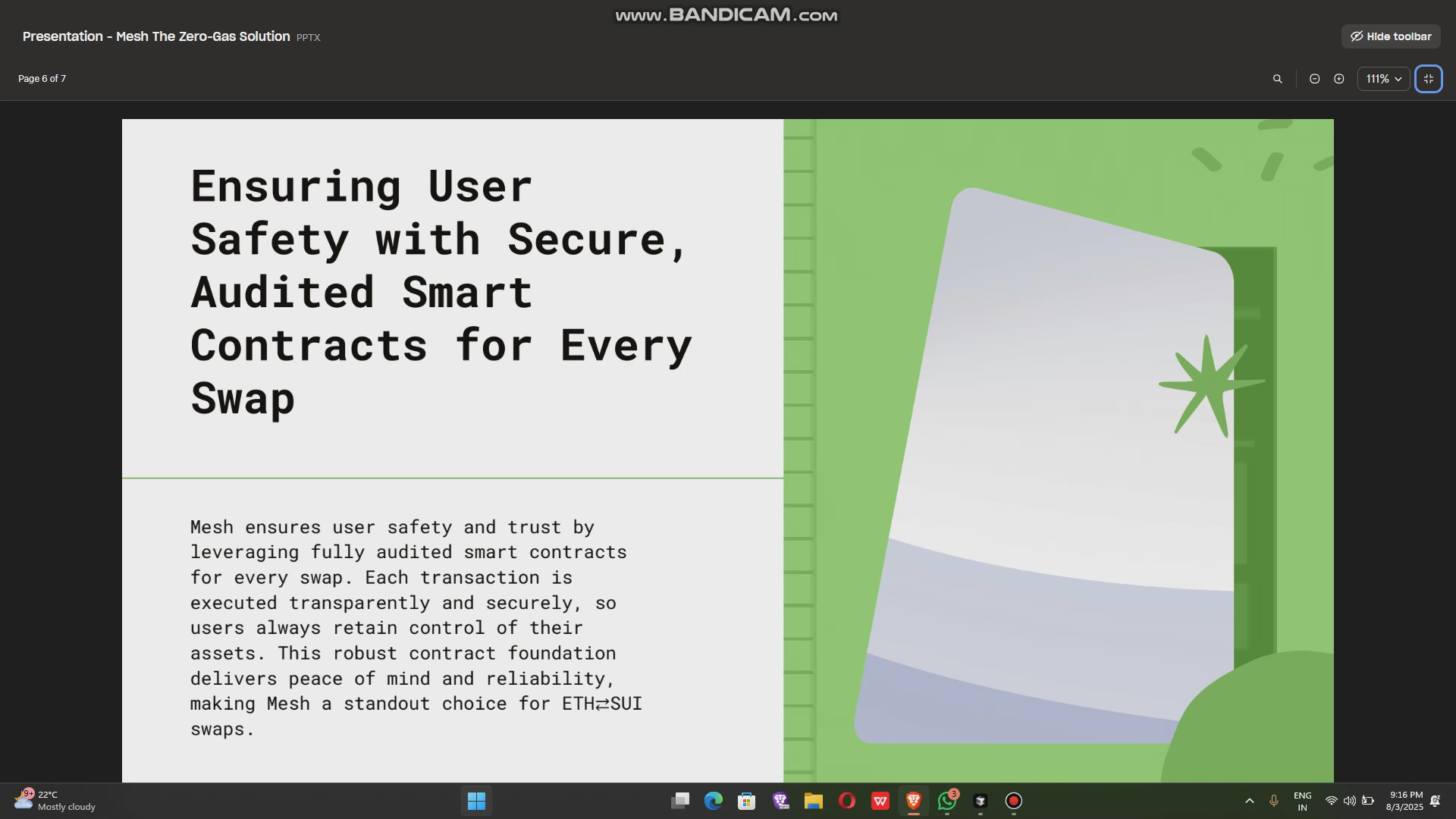This screenshot has width=1456, height=819.
Task: Open the black cube app on taskbar
Action: click(981, 801)
